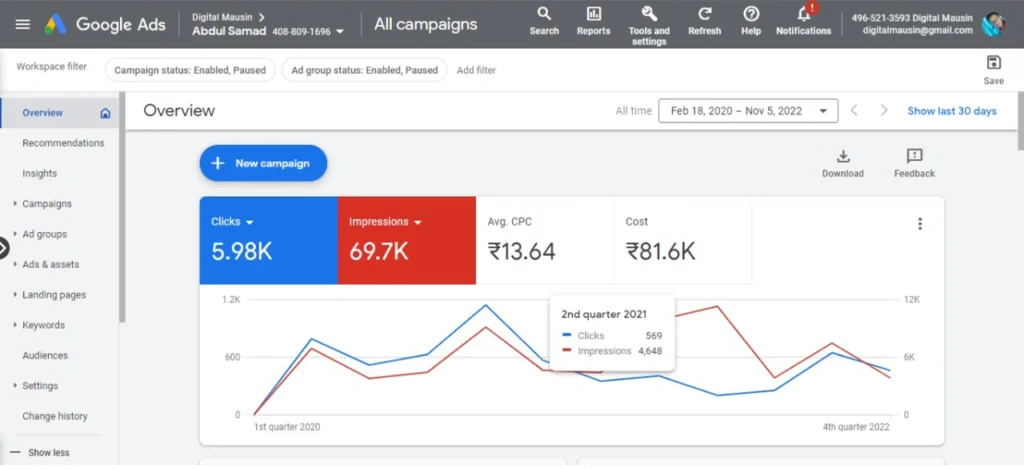This screenshot has height=469, width=1024.
Task: Expand the Clicks metric dropdown
Action: click(249, 222)
